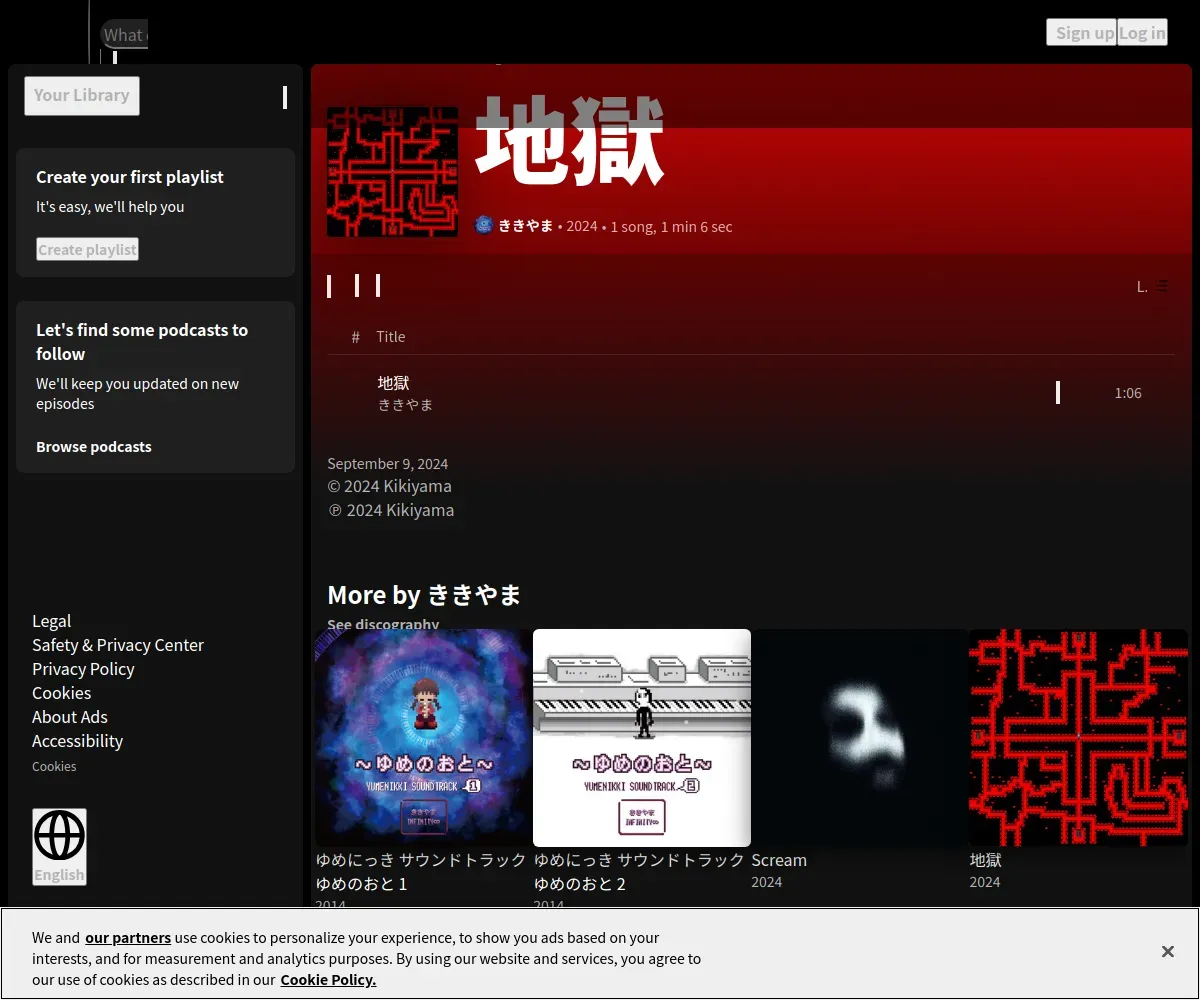Click the 地獄 title below its card

coord(985,860)
